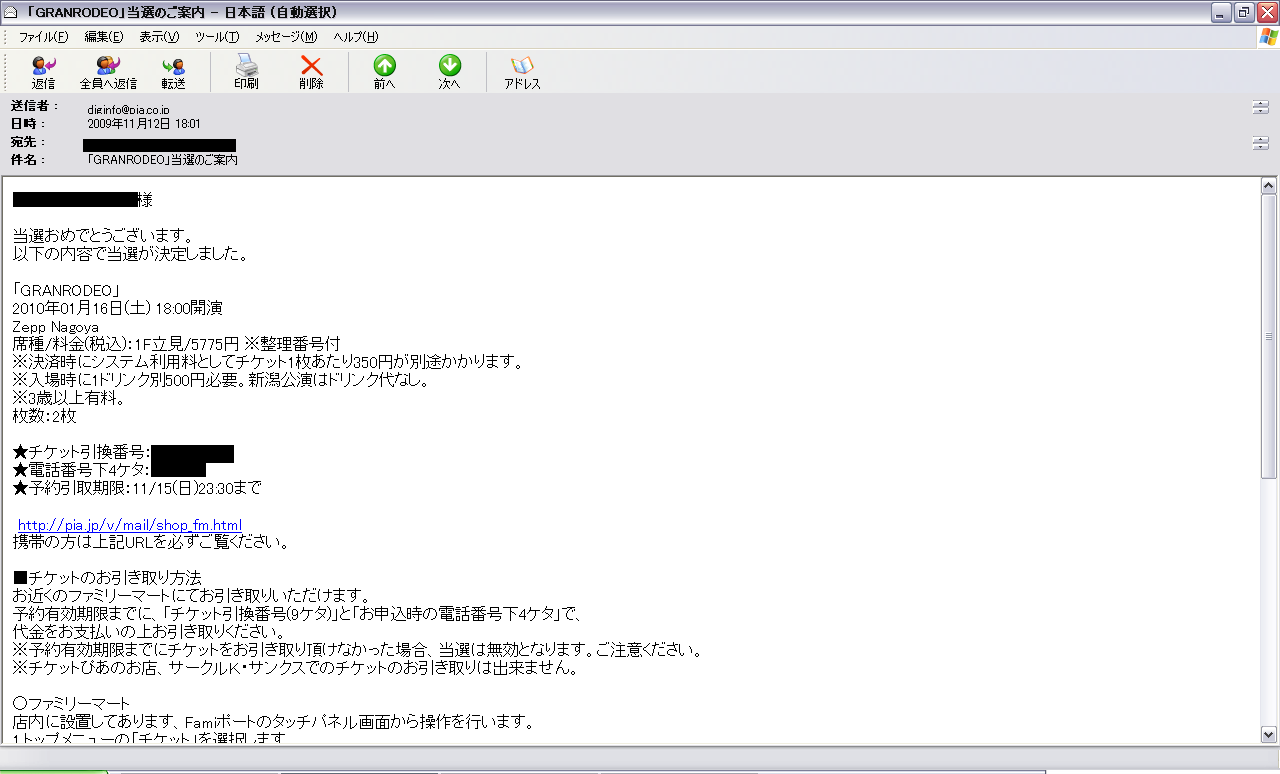Click the message scrollbar up arrow
The width and height of the screenshot is (1280, 774).
pos(1269,186)
